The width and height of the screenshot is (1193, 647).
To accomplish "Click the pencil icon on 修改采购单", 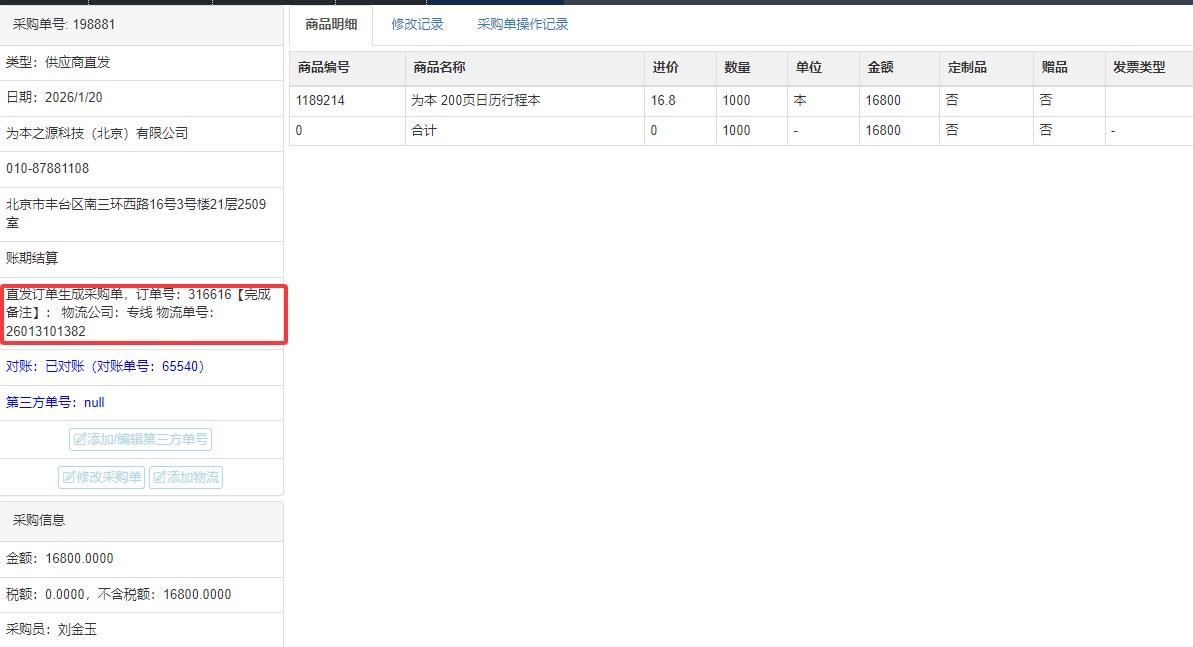I will (68, 478).
